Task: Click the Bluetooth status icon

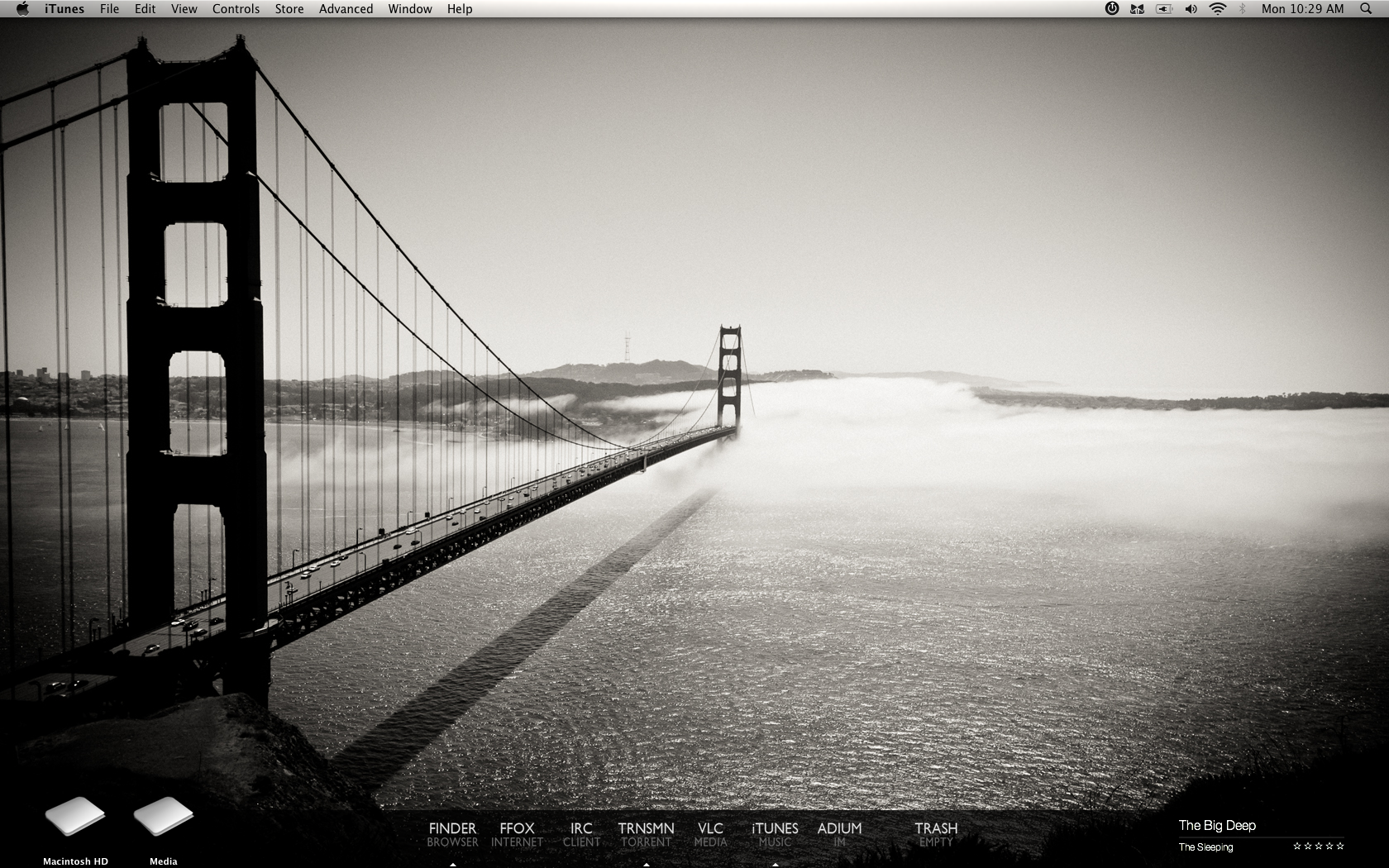Action: [x=1242, y=9]
